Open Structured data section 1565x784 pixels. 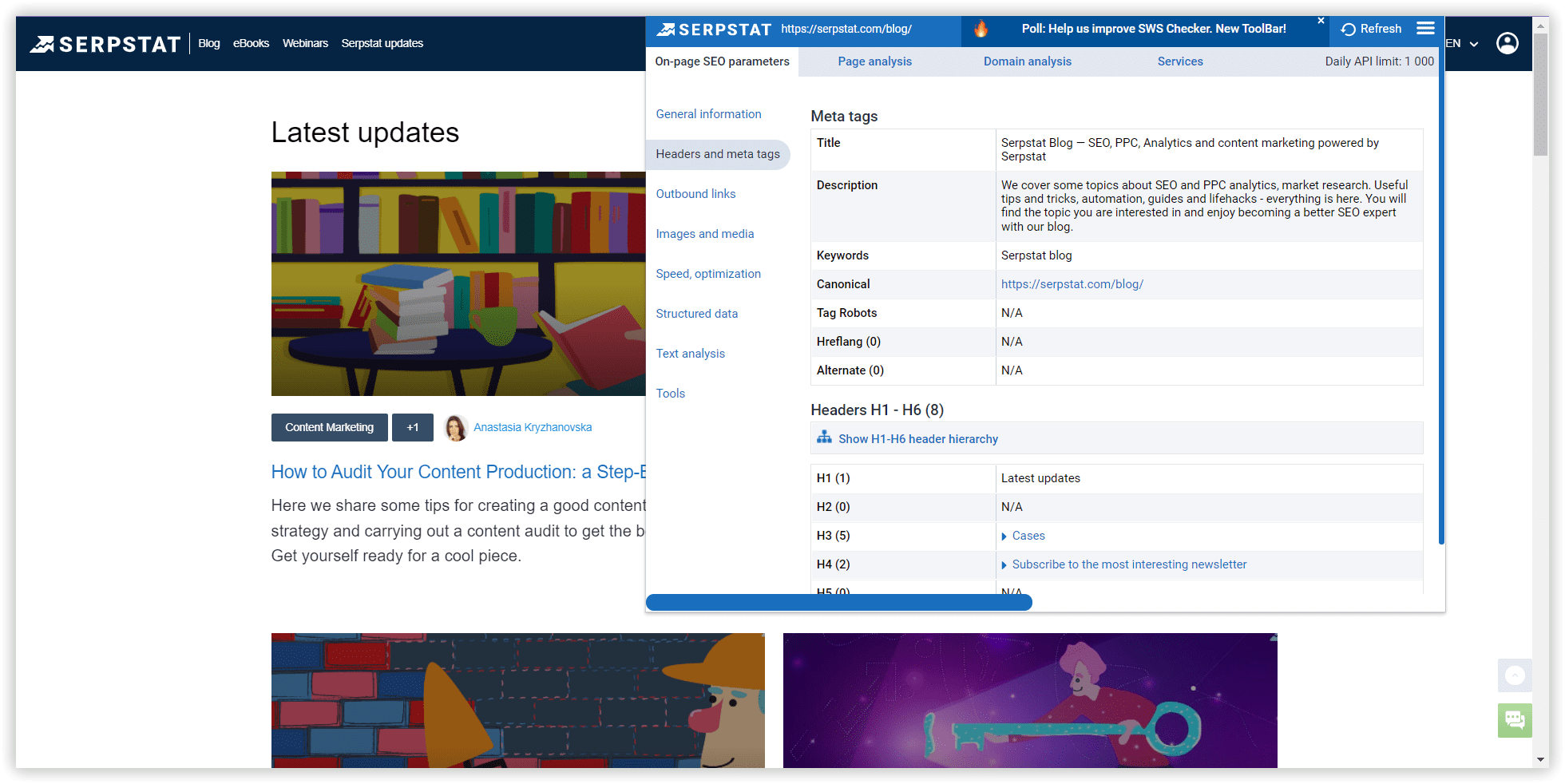coord(696,314)
